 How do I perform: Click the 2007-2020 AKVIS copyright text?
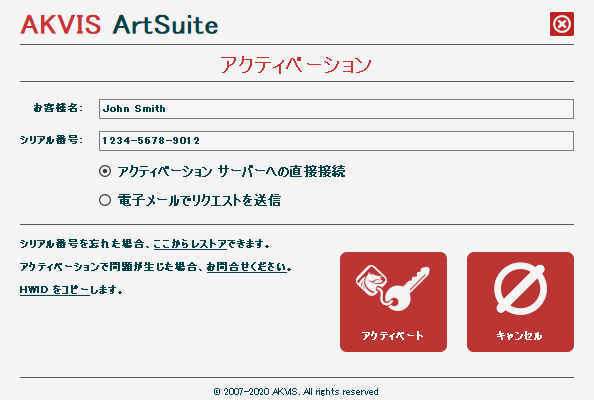pos(296,391)
